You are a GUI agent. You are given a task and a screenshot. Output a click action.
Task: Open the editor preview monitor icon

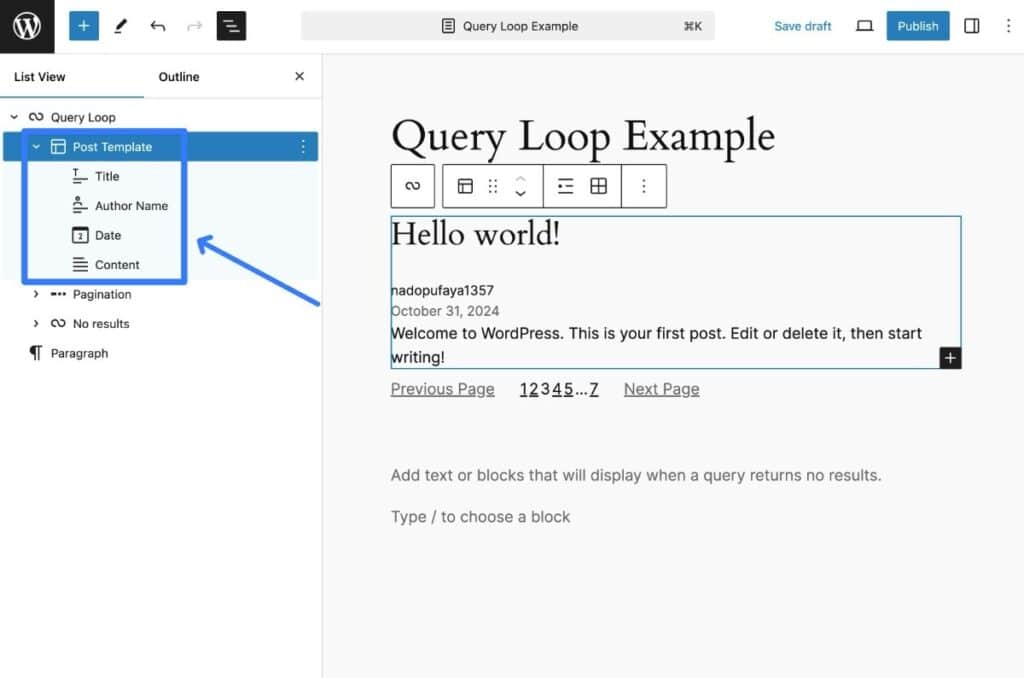point(864,25)
